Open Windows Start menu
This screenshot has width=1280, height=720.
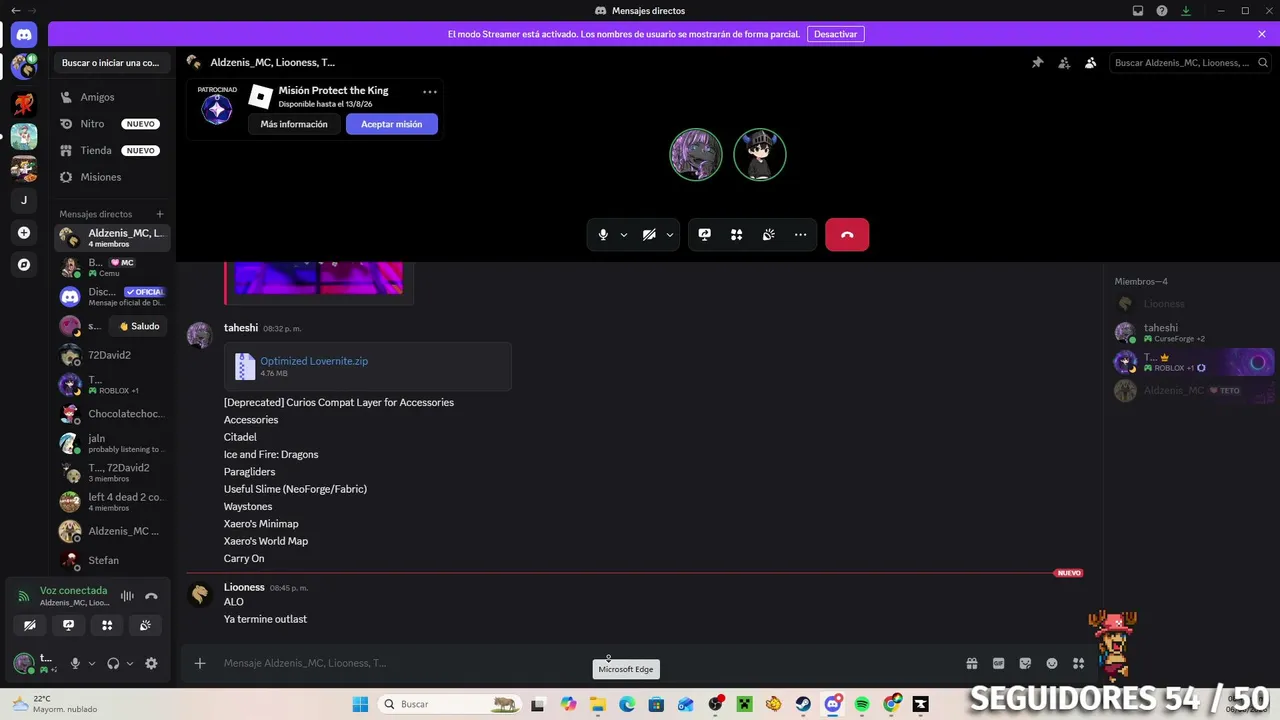pos(360,704)
